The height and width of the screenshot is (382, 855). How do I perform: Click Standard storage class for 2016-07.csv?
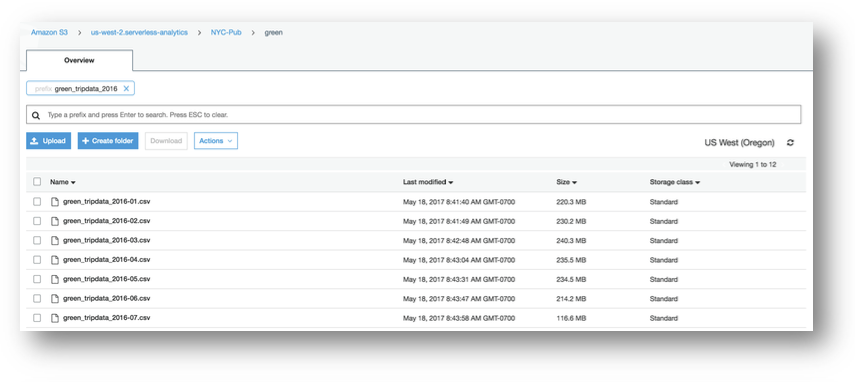(x=664, y=318)
